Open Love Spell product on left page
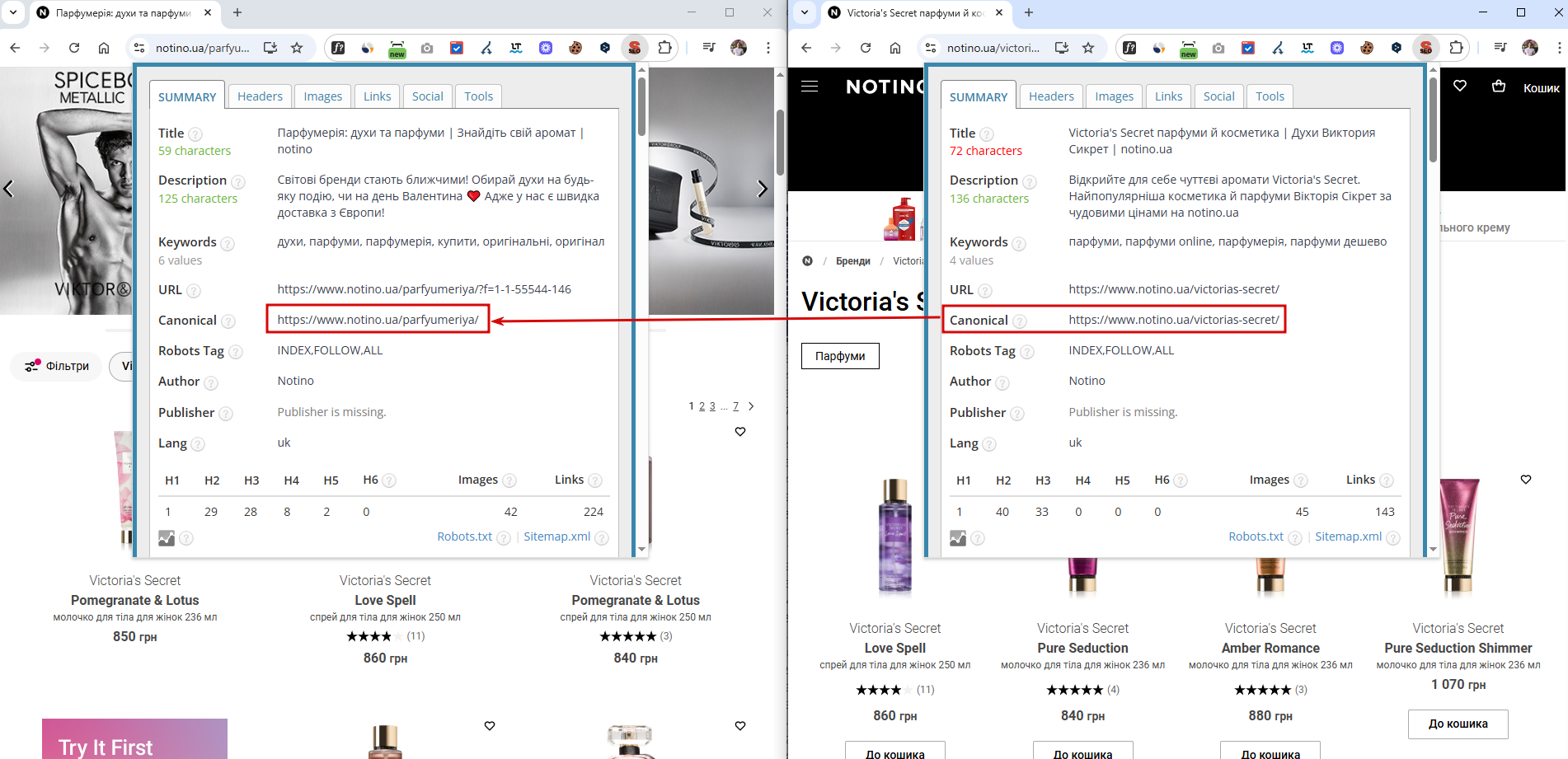 [385, 601]
